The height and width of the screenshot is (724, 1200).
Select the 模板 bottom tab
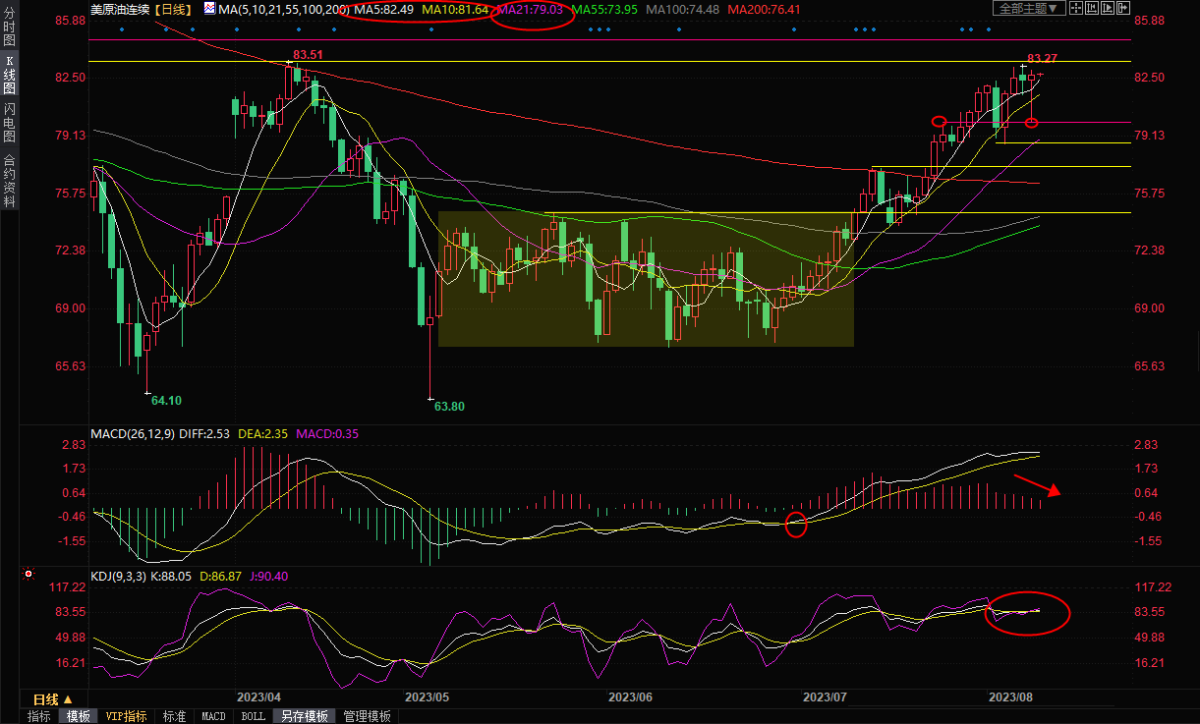78,716
